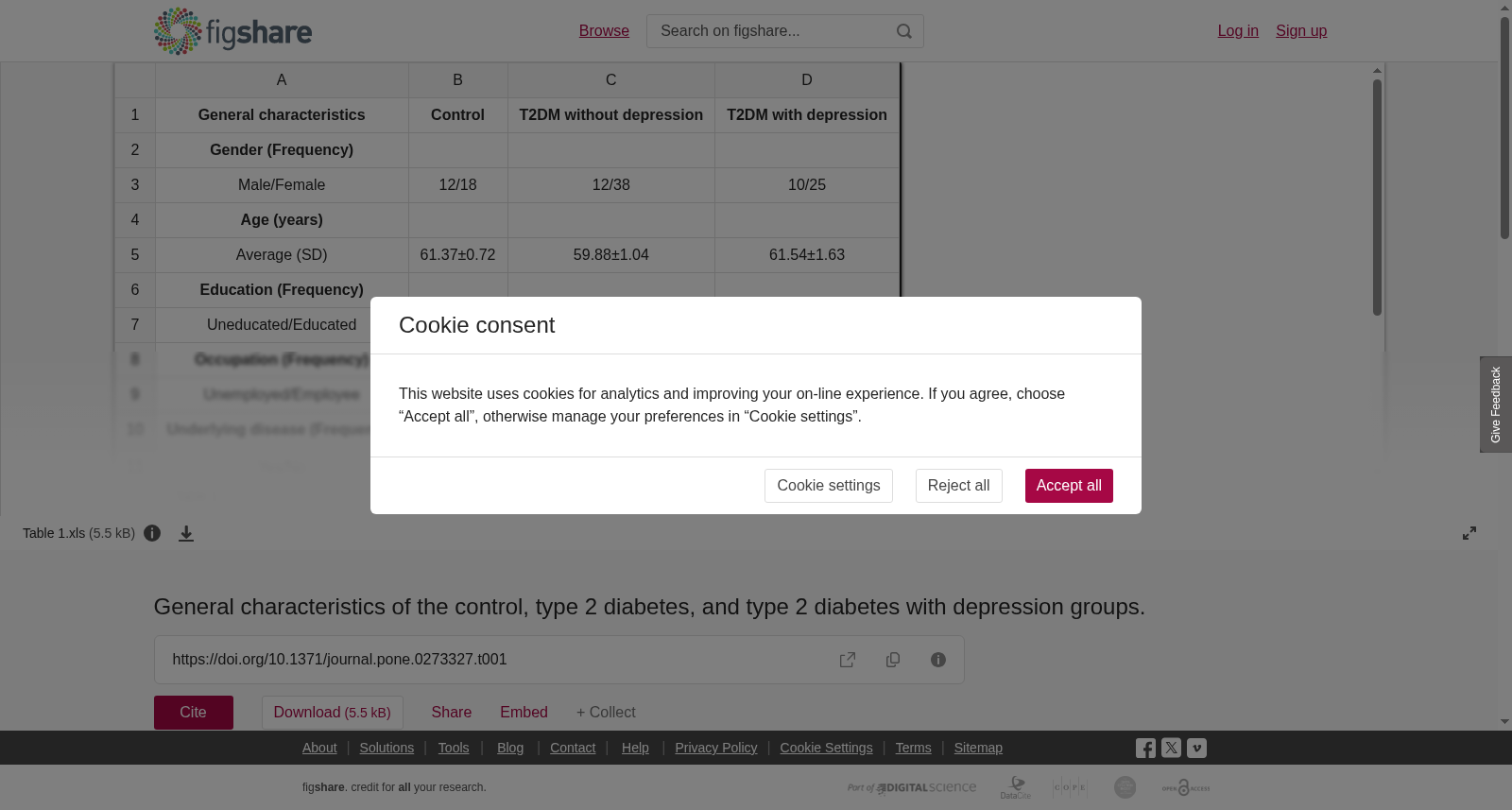Screen dimensions: 1512x810
Task: Download Table 1.xls via arrow icon
Action: 186,533
